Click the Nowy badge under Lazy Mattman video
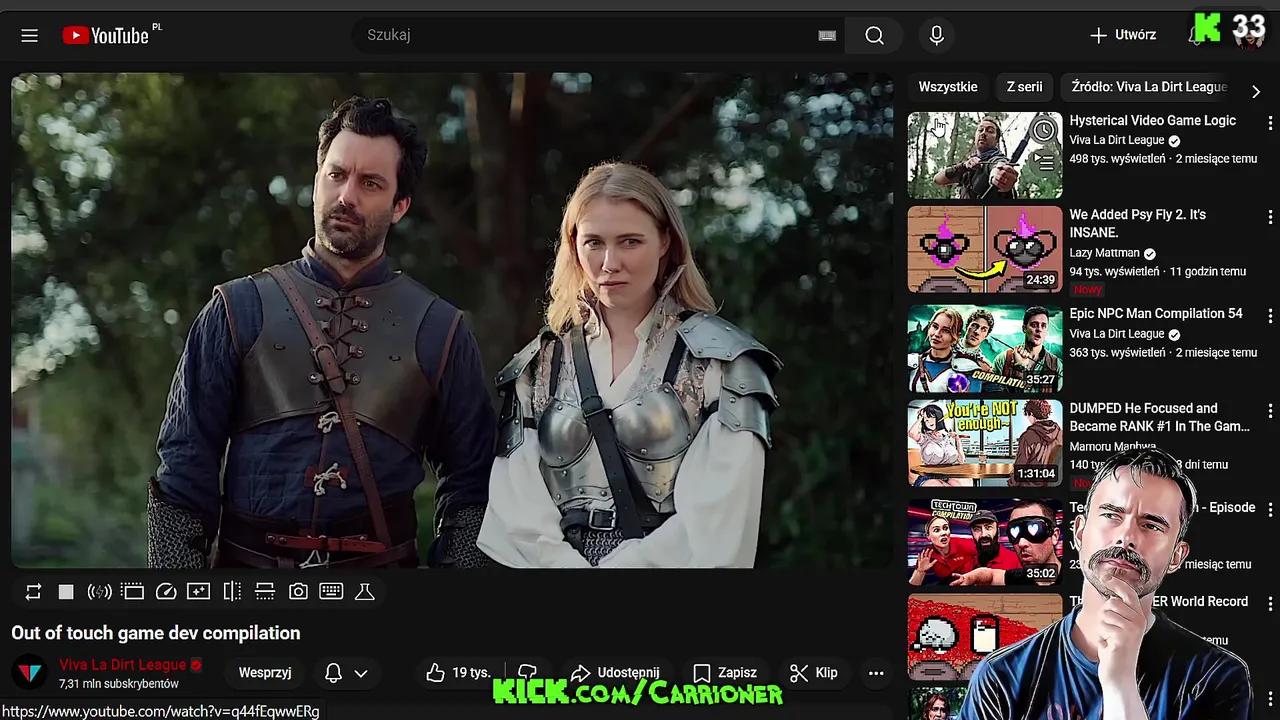Viewport: 1280px width, 720px height. (x=1088, y=289)
